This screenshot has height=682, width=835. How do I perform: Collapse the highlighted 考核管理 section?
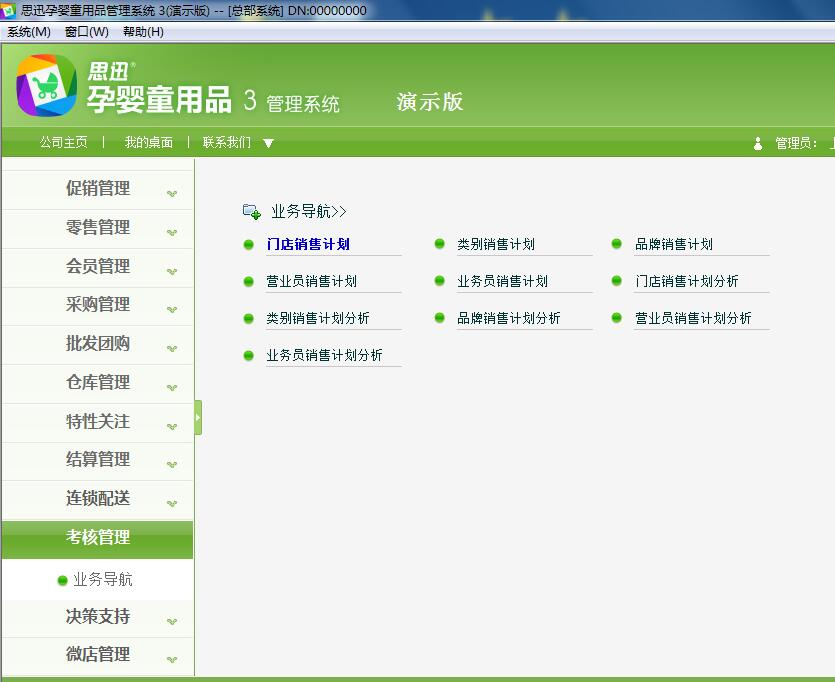pos(97,539)
